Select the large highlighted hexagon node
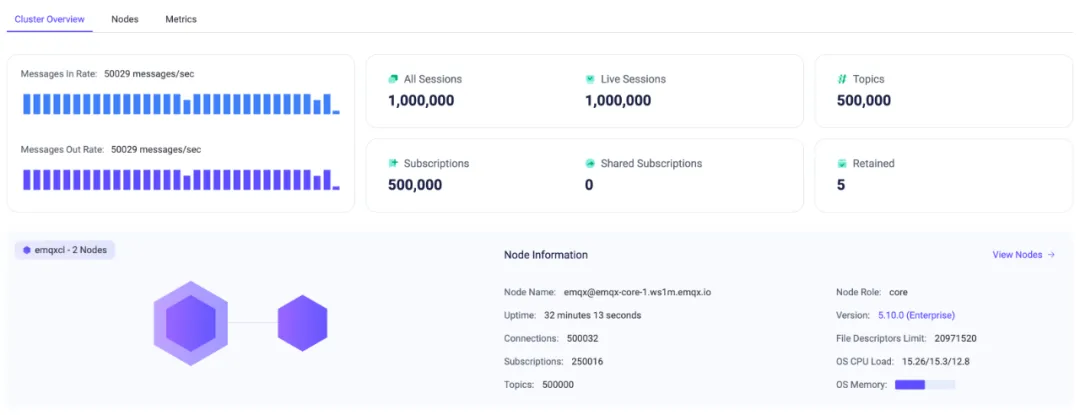This screenshot has width=1080, height=415. [190, 323]
